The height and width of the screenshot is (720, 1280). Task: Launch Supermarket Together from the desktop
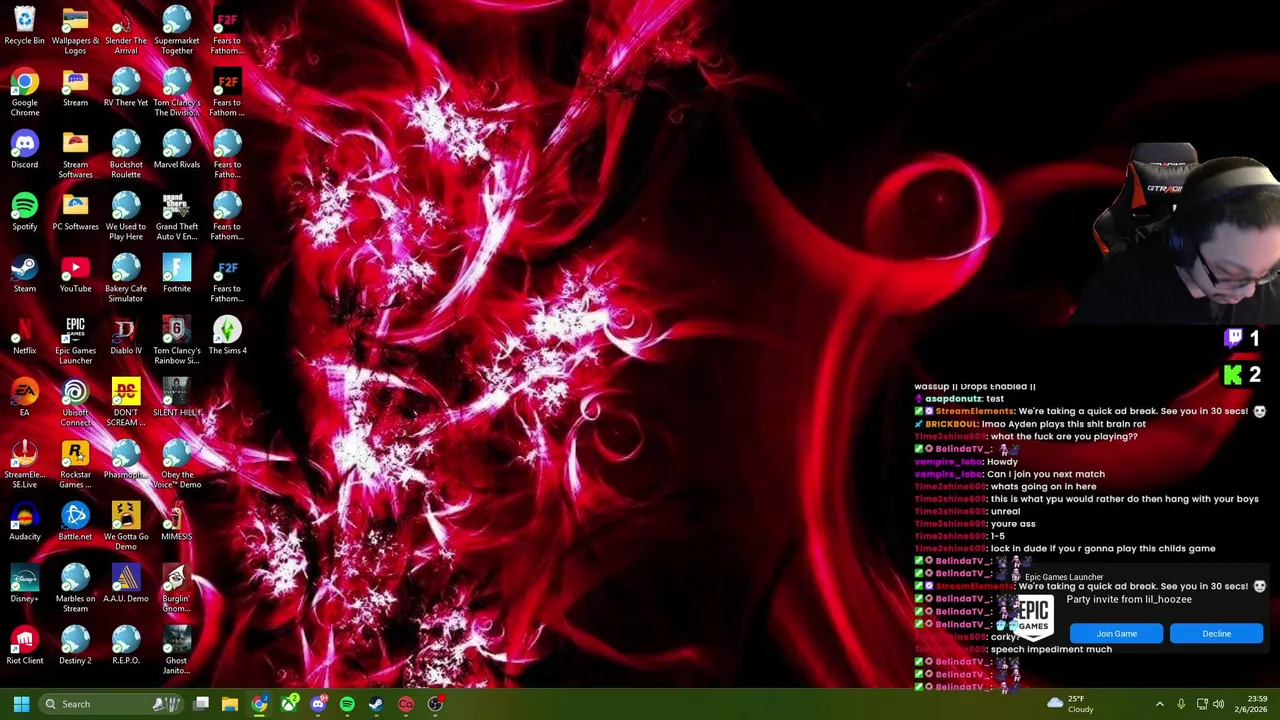(177, 31)
